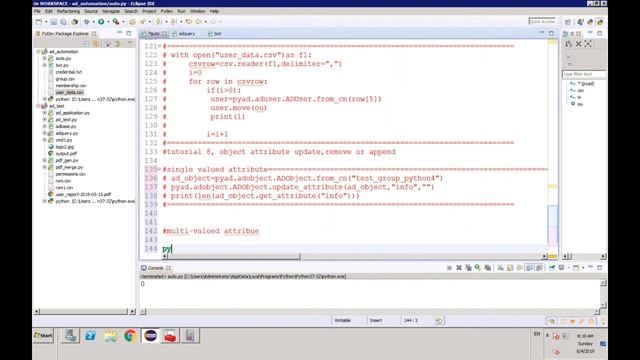Open the Debug button dropdown arrow

pyautogui.click(x=93, y=22)
